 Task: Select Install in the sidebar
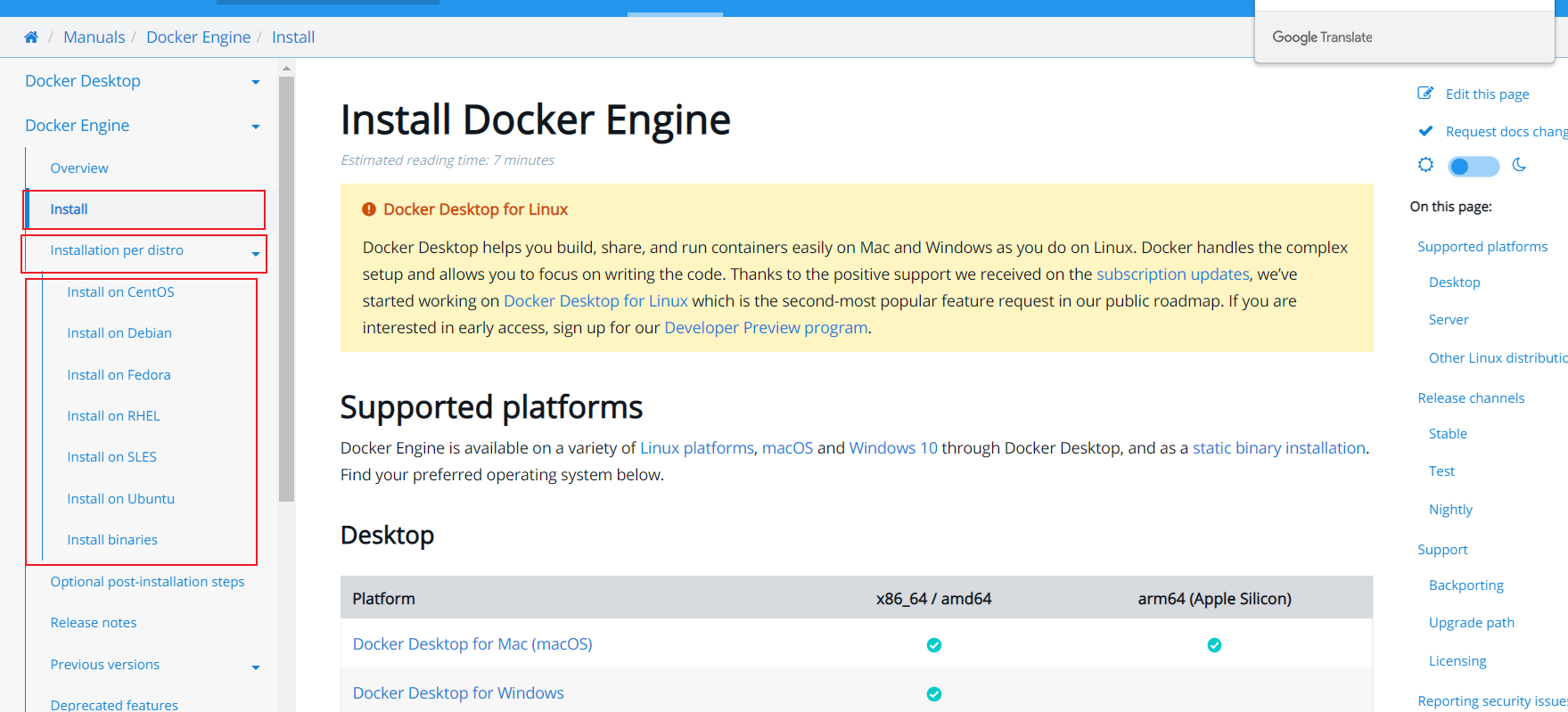[x=69, y=209]
